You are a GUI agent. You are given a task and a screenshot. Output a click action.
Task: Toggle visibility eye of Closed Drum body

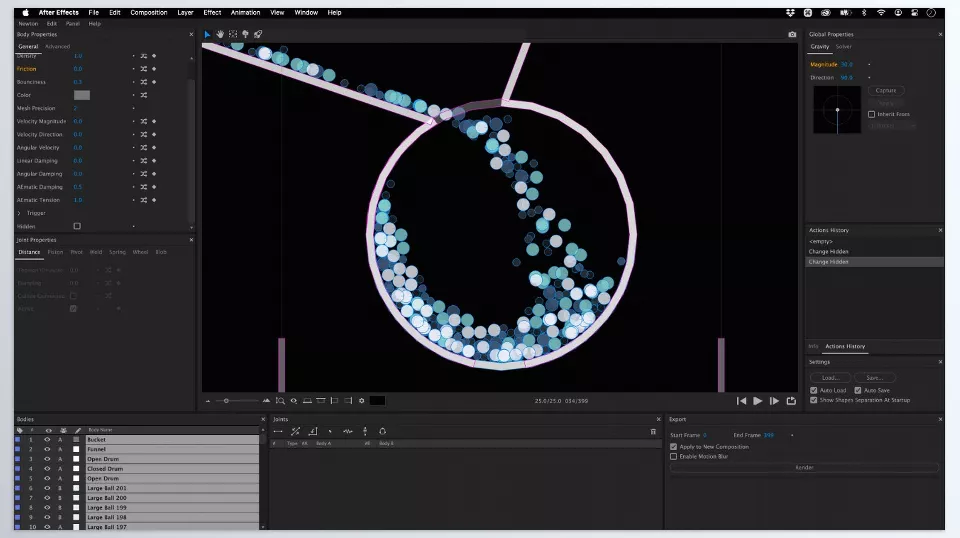(x=47, y=469)
